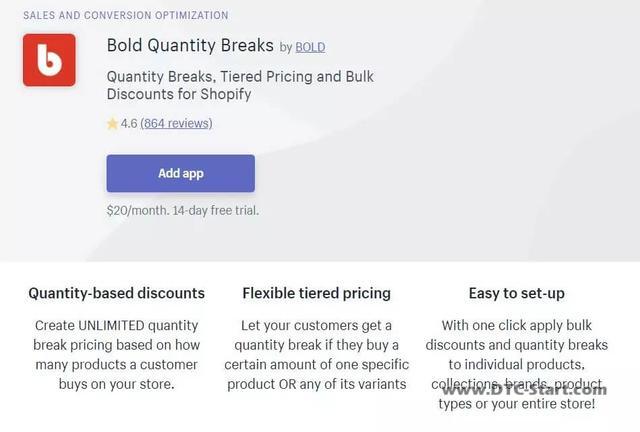Click the Let your customers get paragraph
640x432 pixels.
click(317, 354)
